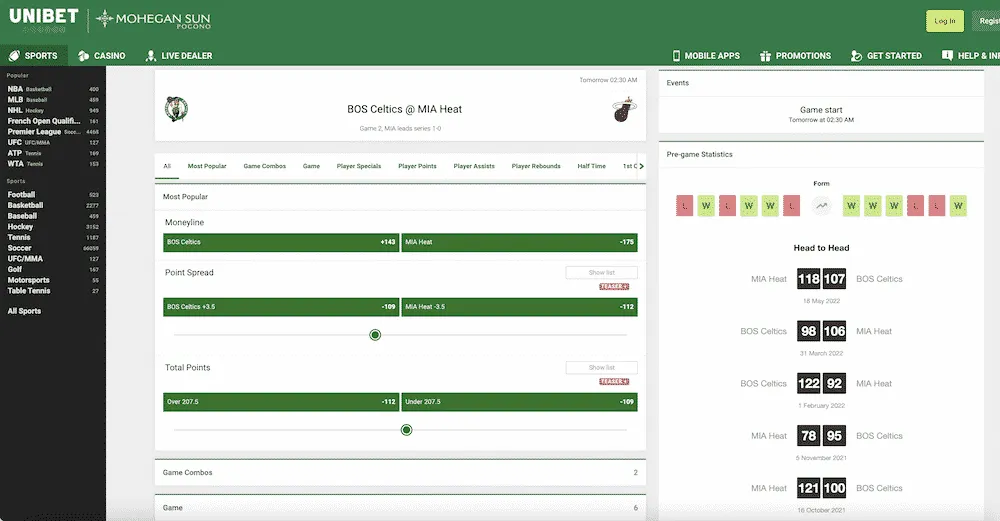This screenshot has height=521, width=1000.
Task: Click the Miami Heat team logo
Action: coord(624,110)
